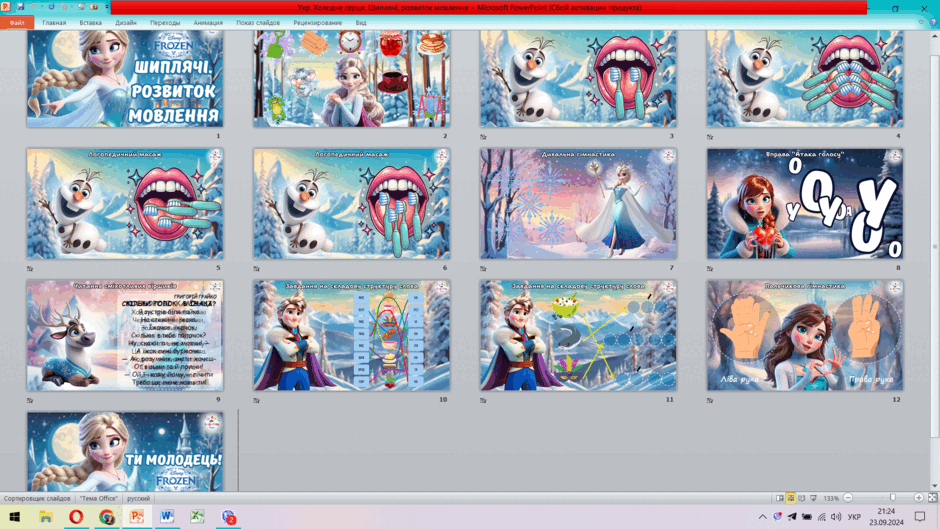Screen dimensions: 940x529
Task: Select the Ти молодець slide thumbnail
Action: 125,451
